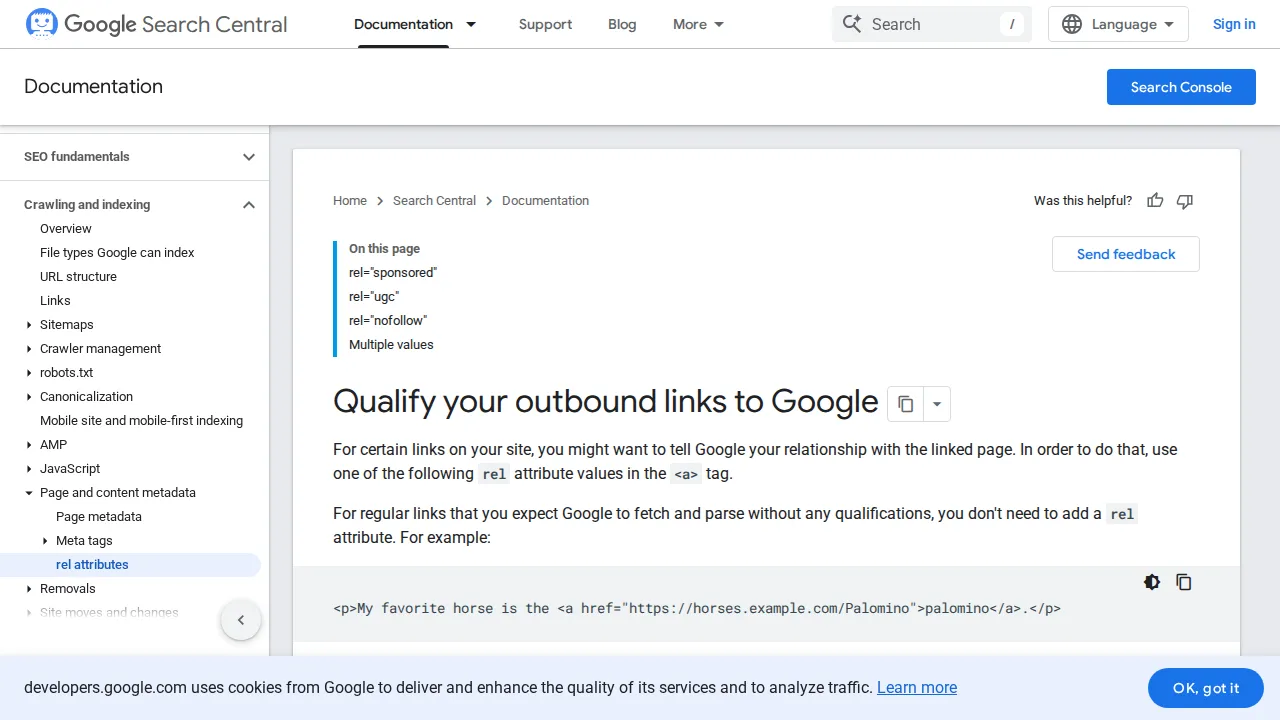Copy the page title via its copy icon
The image size is (1280, 720).
[x=905, y=403]
